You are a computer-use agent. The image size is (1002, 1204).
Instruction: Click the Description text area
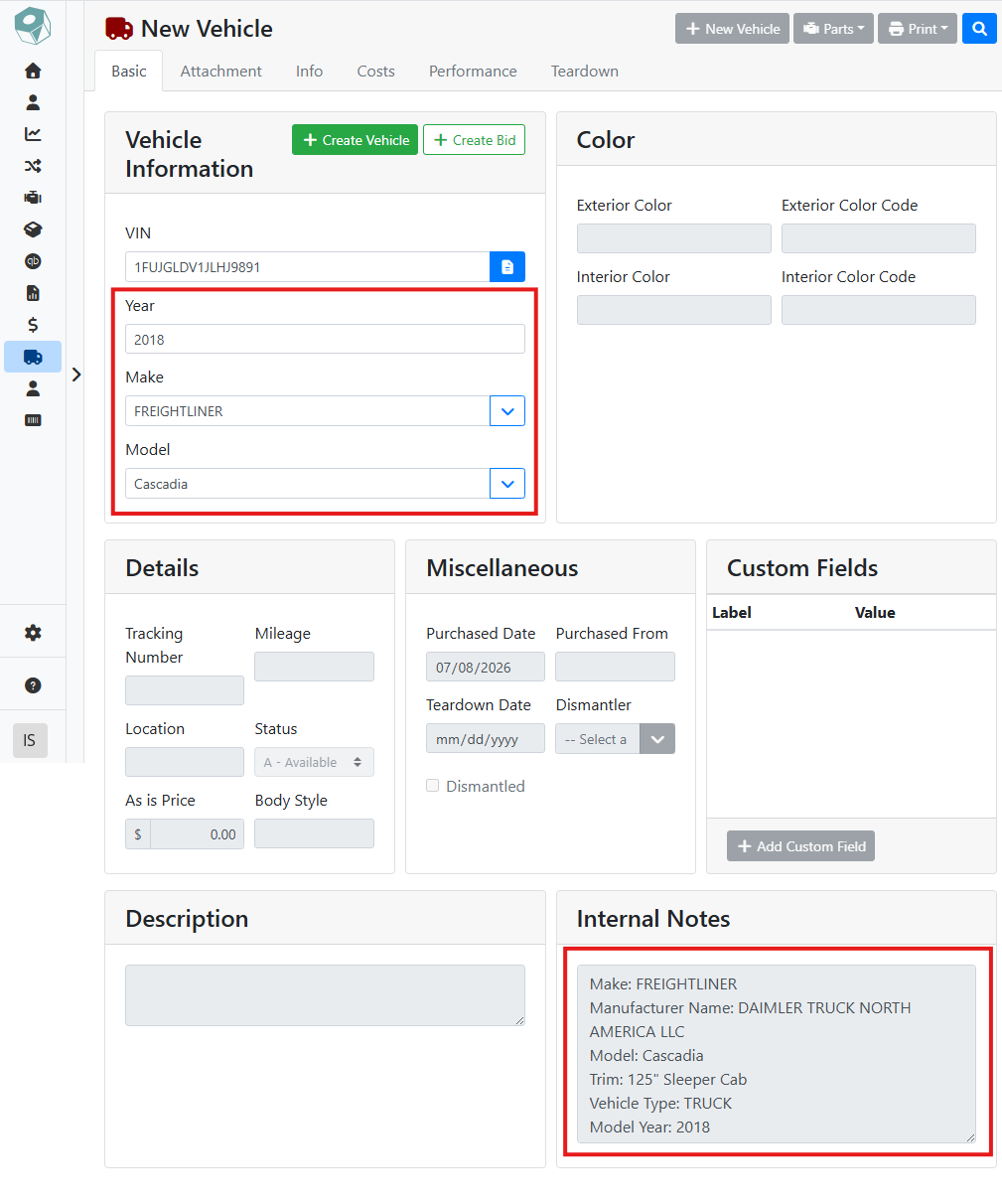coord(325,995)
